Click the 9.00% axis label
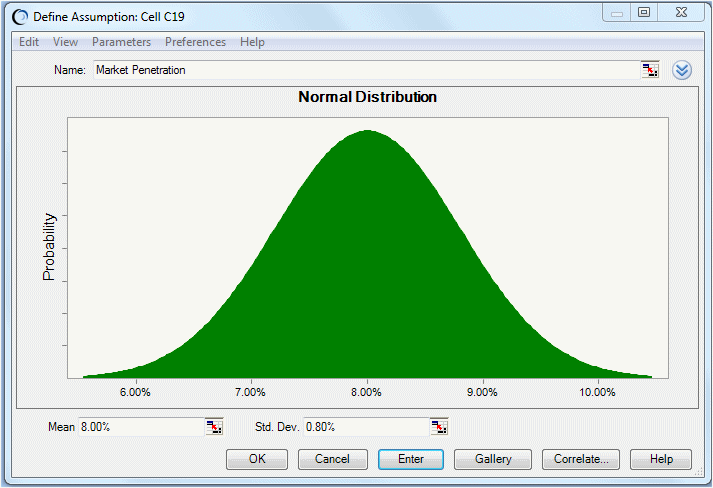This screenshot has width=713, height=488. [x=482, y=392]
